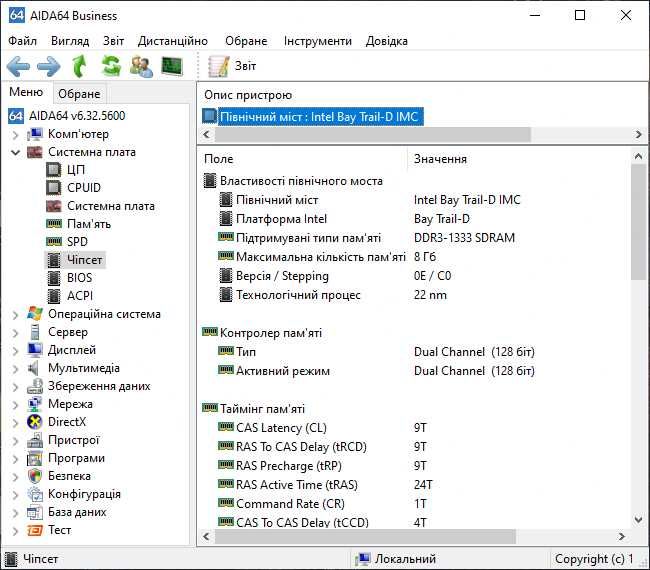650x570 pixels.
Task: Click the Звіт toolbar button label
Action: [245, 66]
